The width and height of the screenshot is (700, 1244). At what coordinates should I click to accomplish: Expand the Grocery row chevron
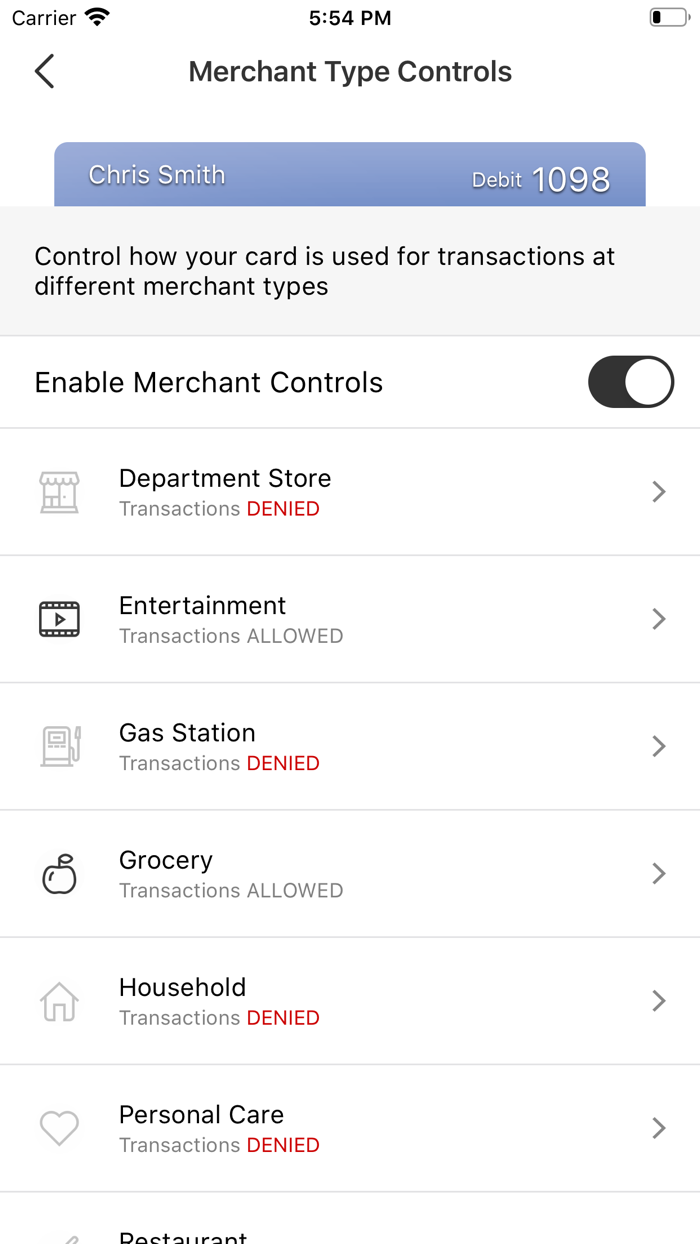click(x=658, y=873)
